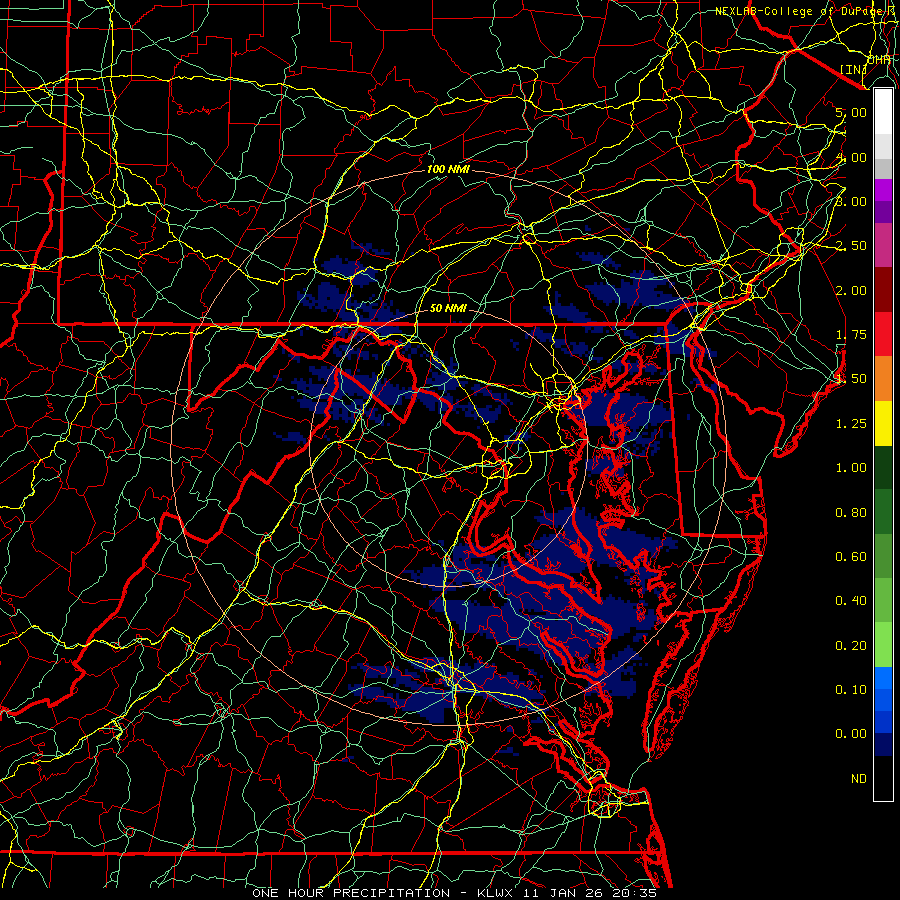Click the '0.10' legend value
The image size is (900, 900).
click(851, 690)
